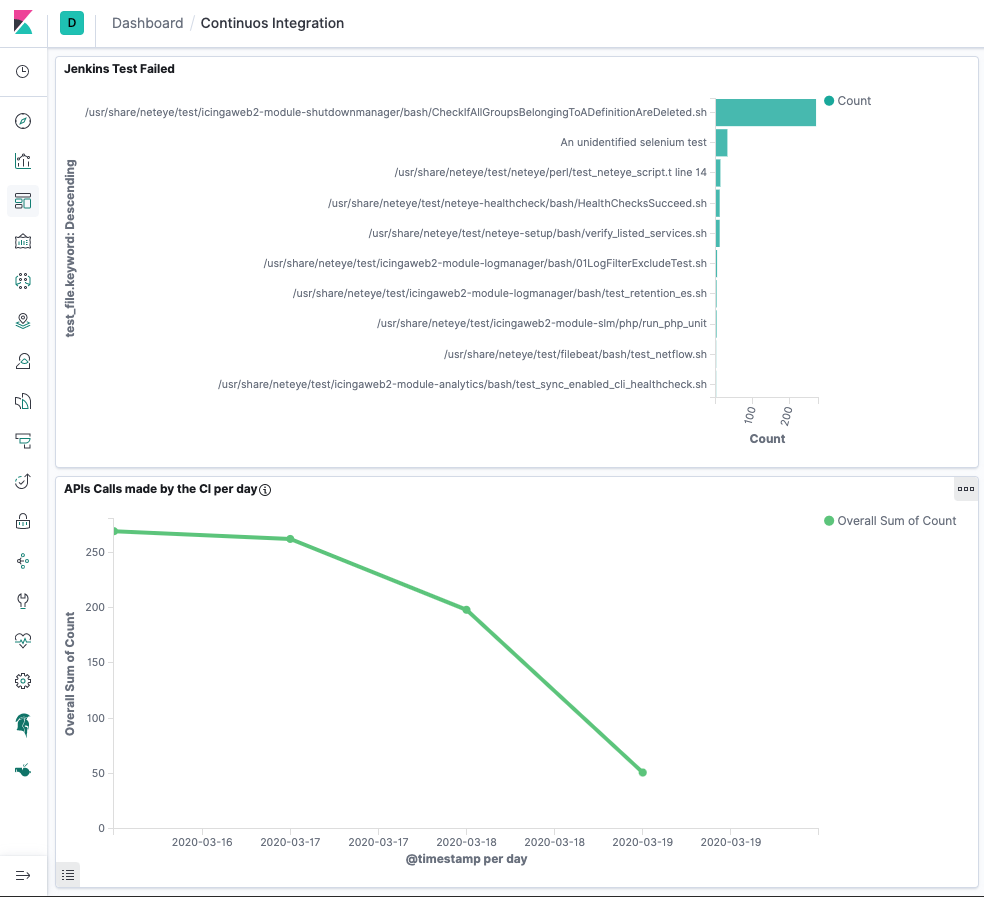Screen dimensions: 984x897
Task: Toggle the legend list button below chart
Action: click(68, 875)
